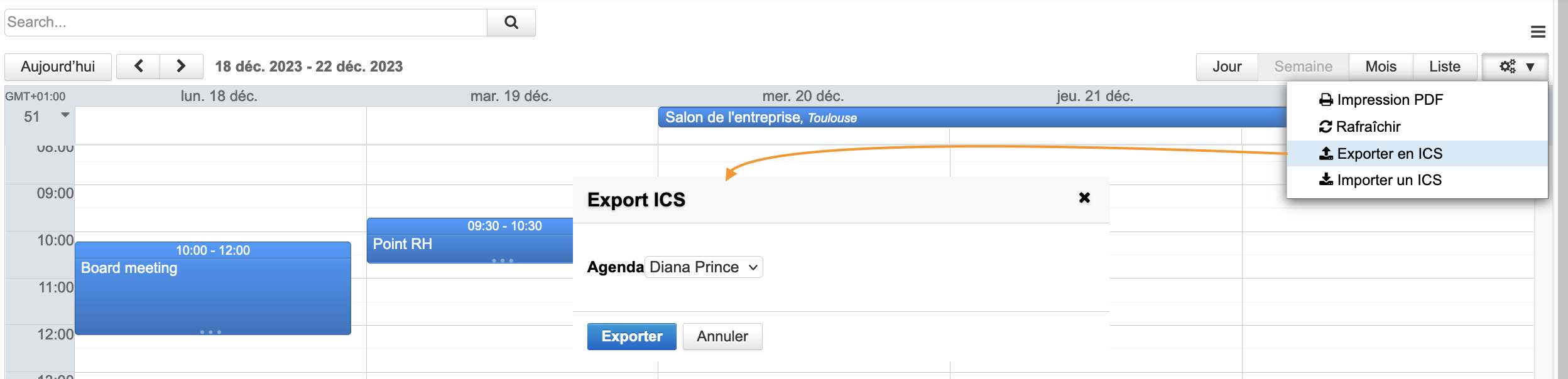Screen dimensions: 1568x379
Task: Click Exporter en ICS menu entry
Action: click(x=1389, y=154)
